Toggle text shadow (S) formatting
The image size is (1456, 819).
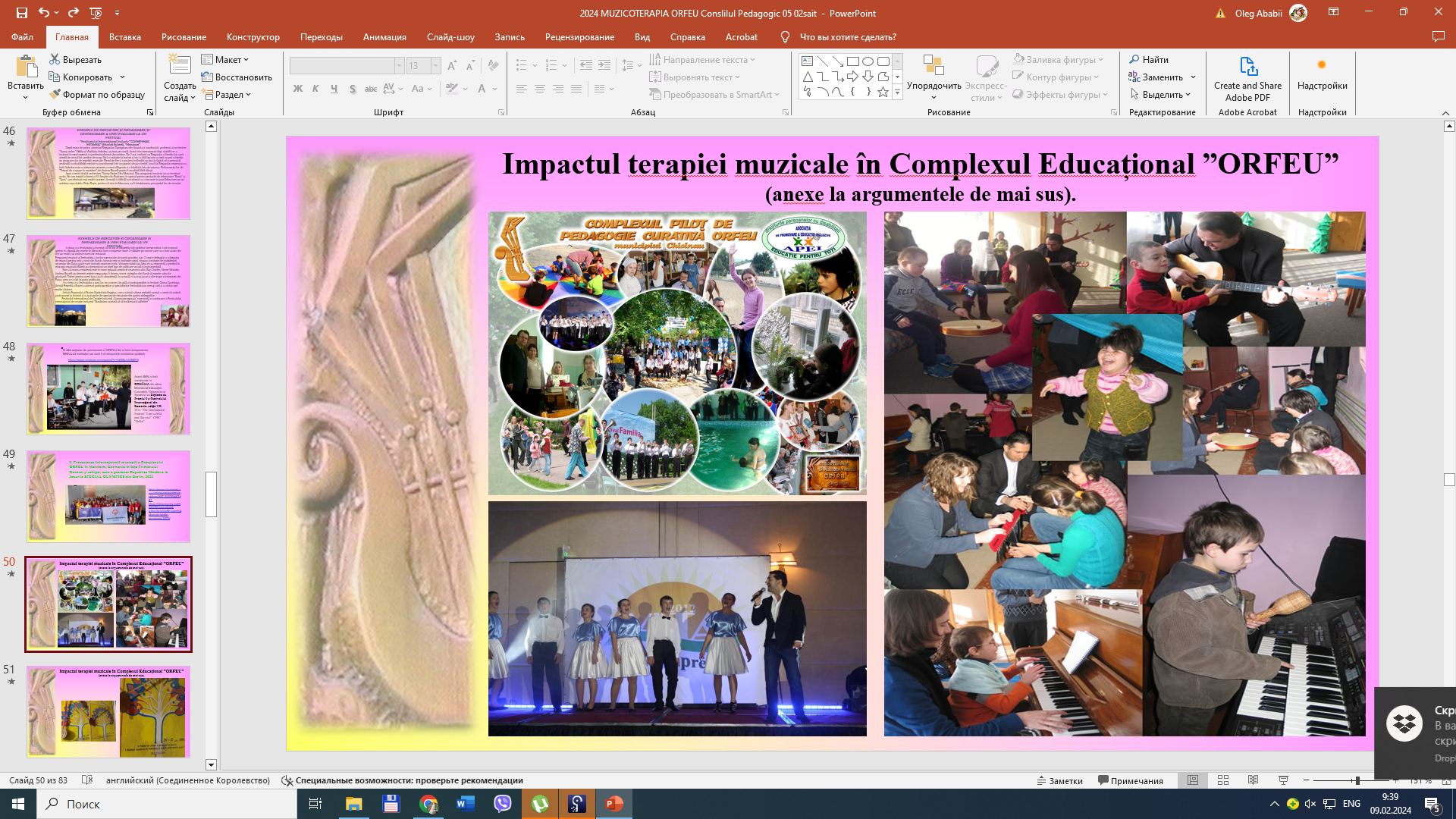click(353, 89)
